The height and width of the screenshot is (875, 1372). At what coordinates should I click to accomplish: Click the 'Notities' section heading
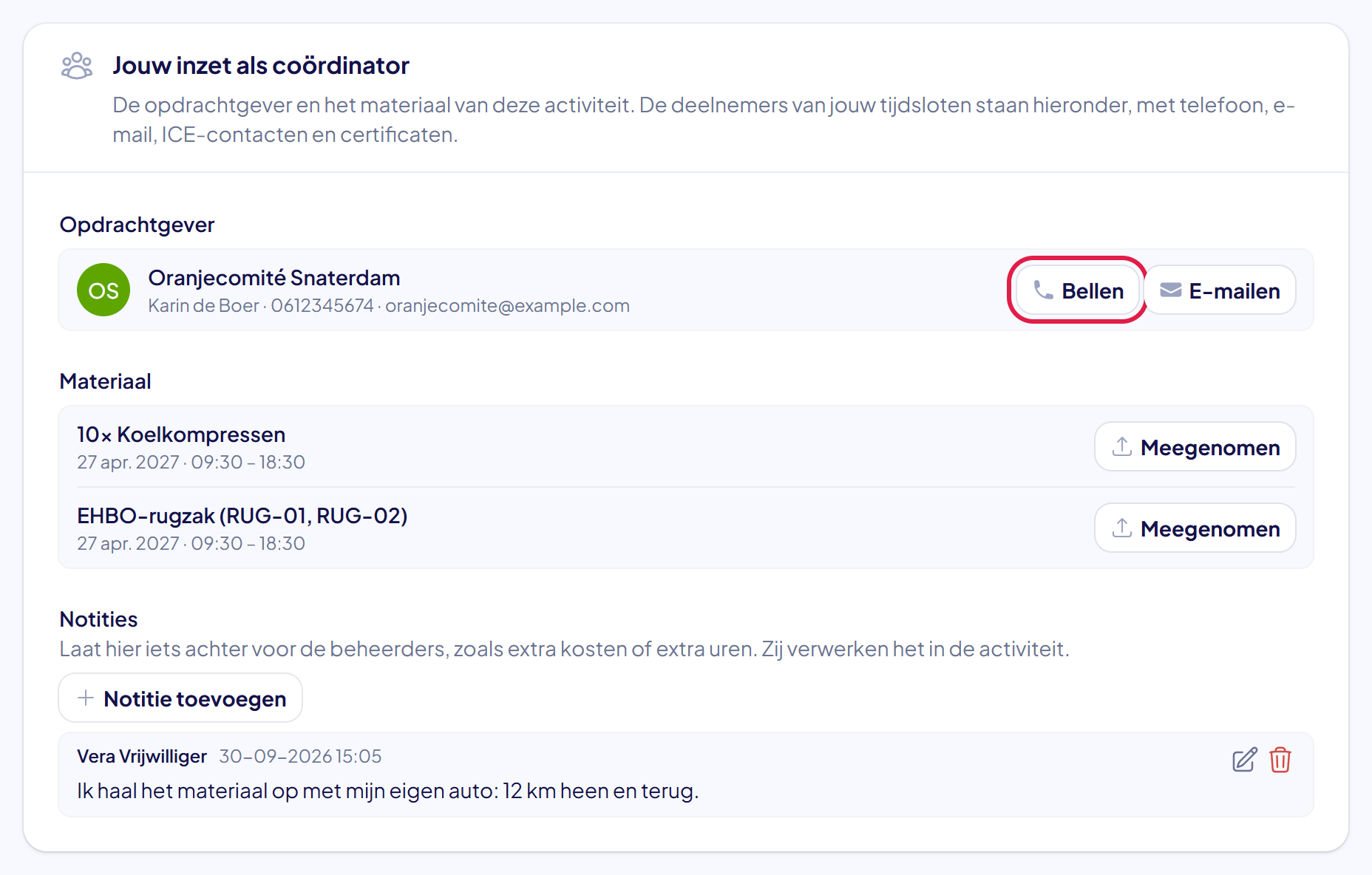pyautogui.click(x=99, y=619)
